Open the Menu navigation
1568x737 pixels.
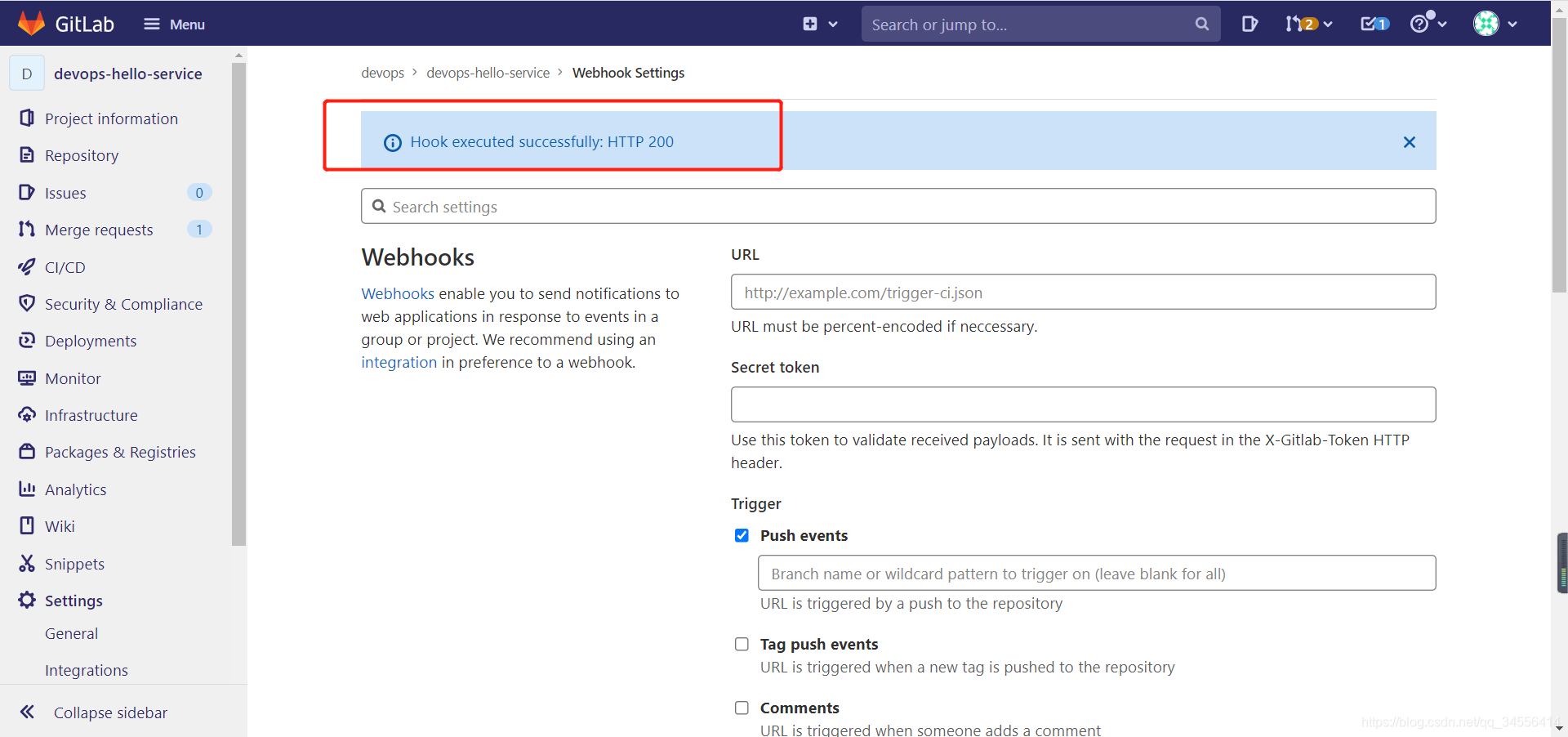(x=173, y=24)
